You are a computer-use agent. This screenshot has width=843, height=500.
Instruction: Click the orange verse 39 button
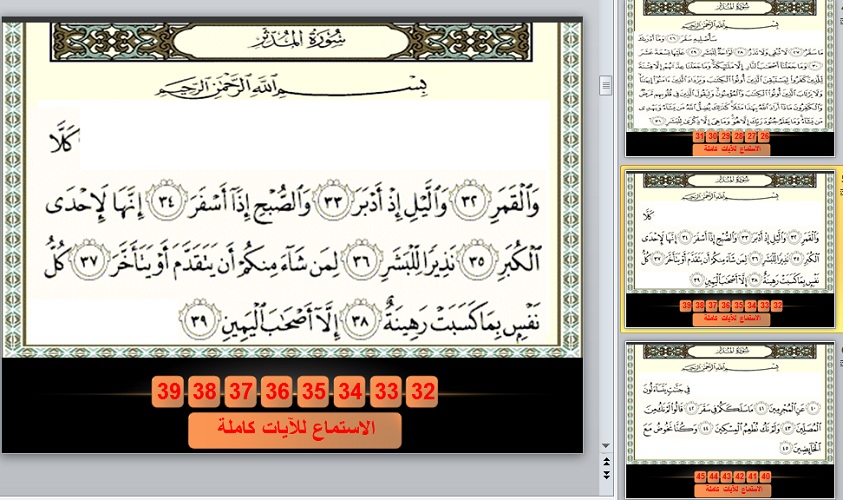tap(168, 391)
